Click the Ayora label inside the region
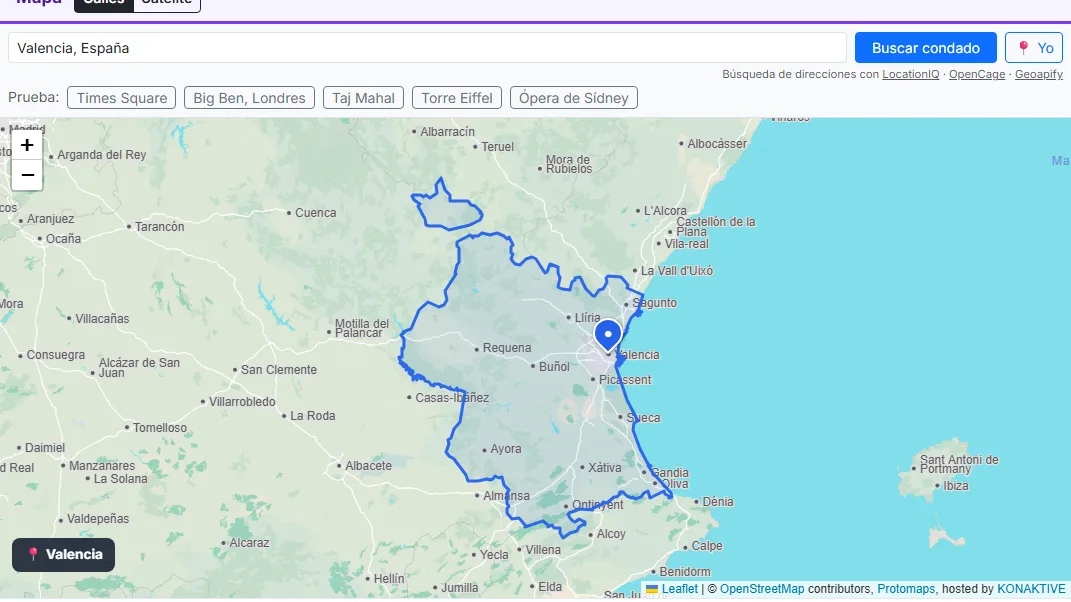This screenshot has width=1071, height=602. point(505,449)
